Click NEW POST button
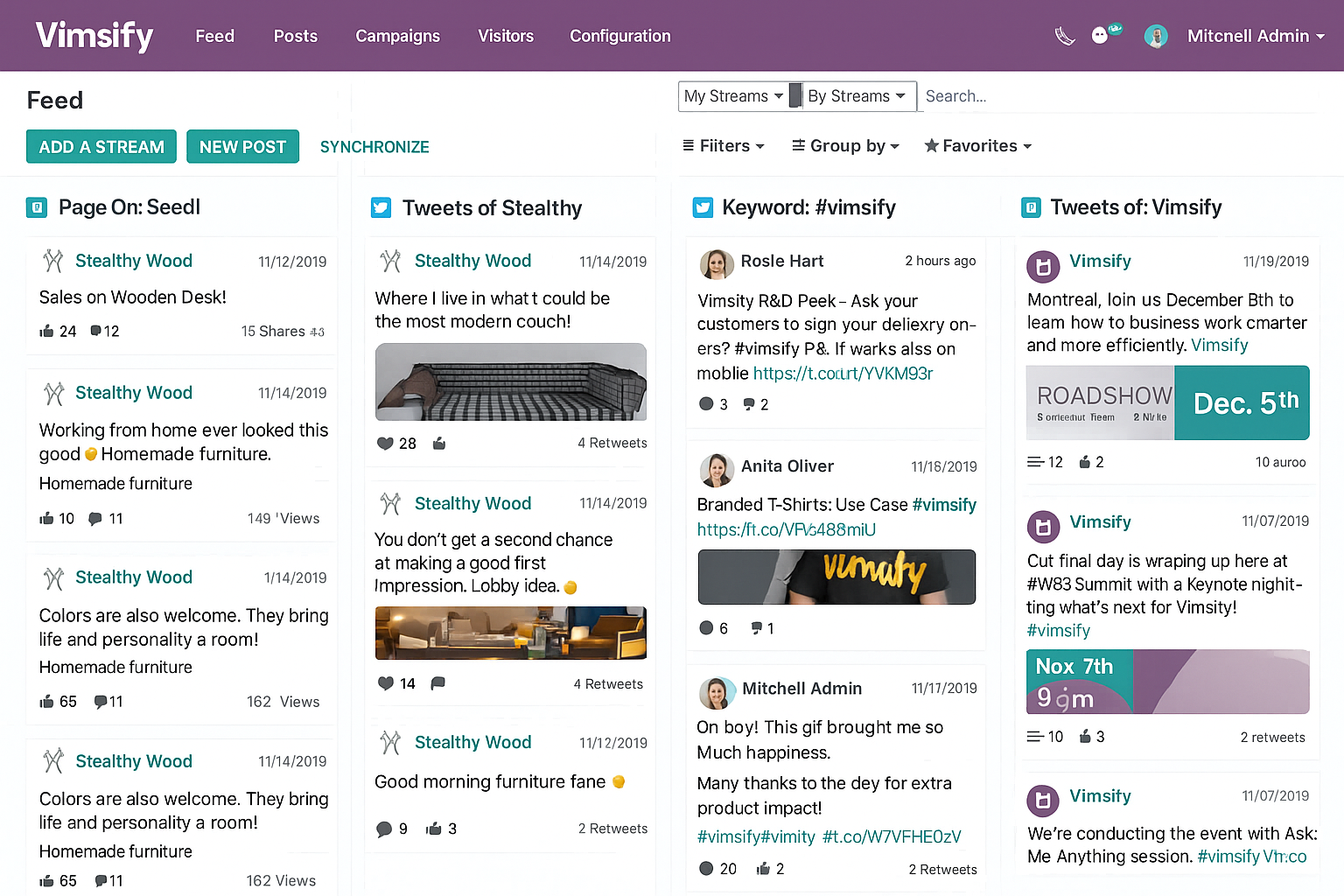This screenshot has height=896, width=1344. pos(242,147)
